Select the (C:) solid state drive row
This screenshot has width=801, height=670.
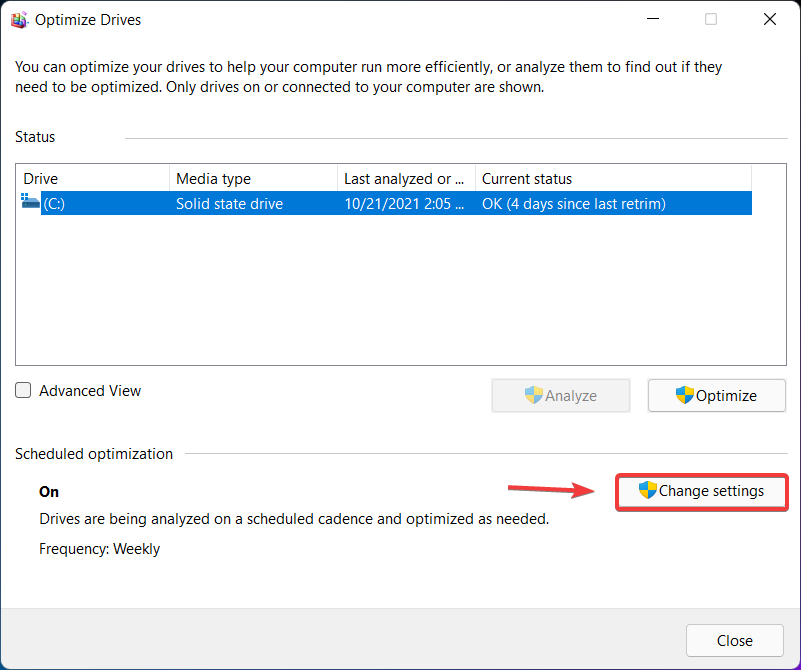[x=300, y=203]
